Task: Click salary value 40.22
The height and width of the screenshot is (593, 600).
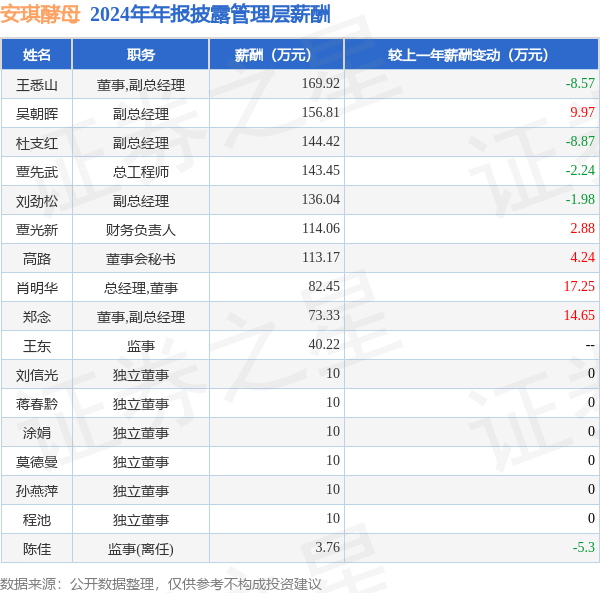Action: [324, 344]
